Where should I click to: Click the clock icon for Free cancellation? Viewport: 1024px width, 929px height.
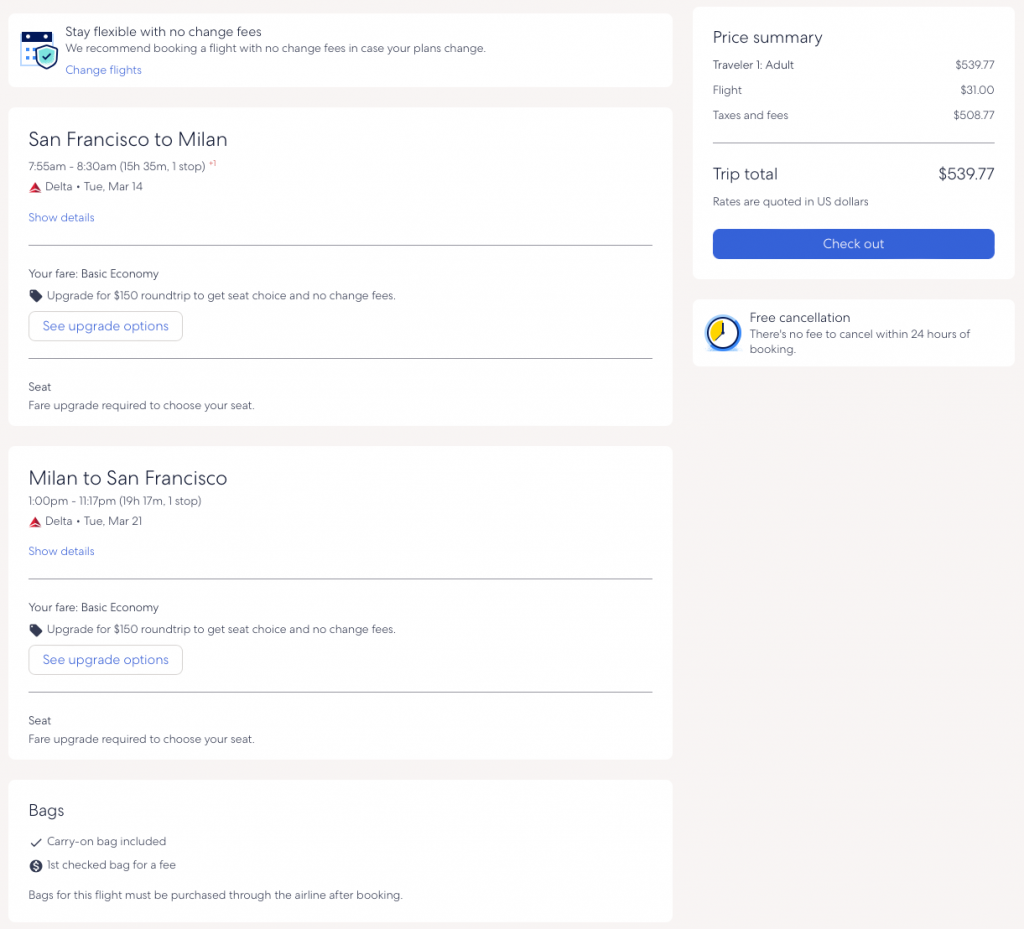tap(722, 333)
